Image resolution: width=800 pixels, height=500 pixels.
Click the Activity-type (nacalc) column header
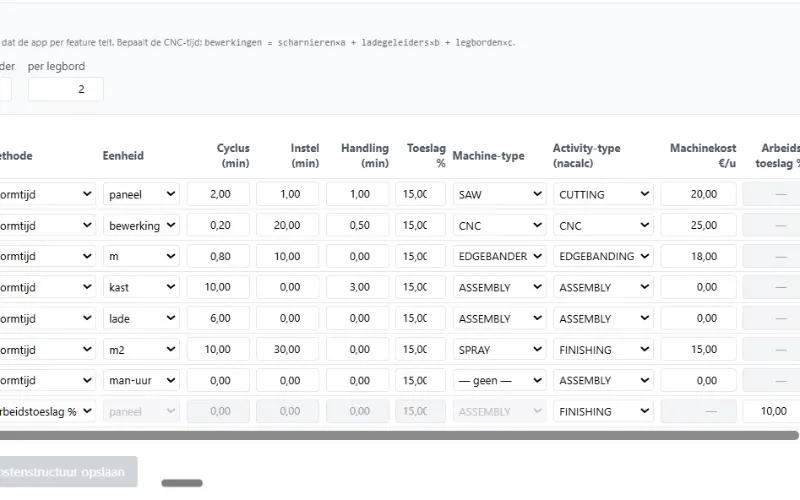point(587,156)
